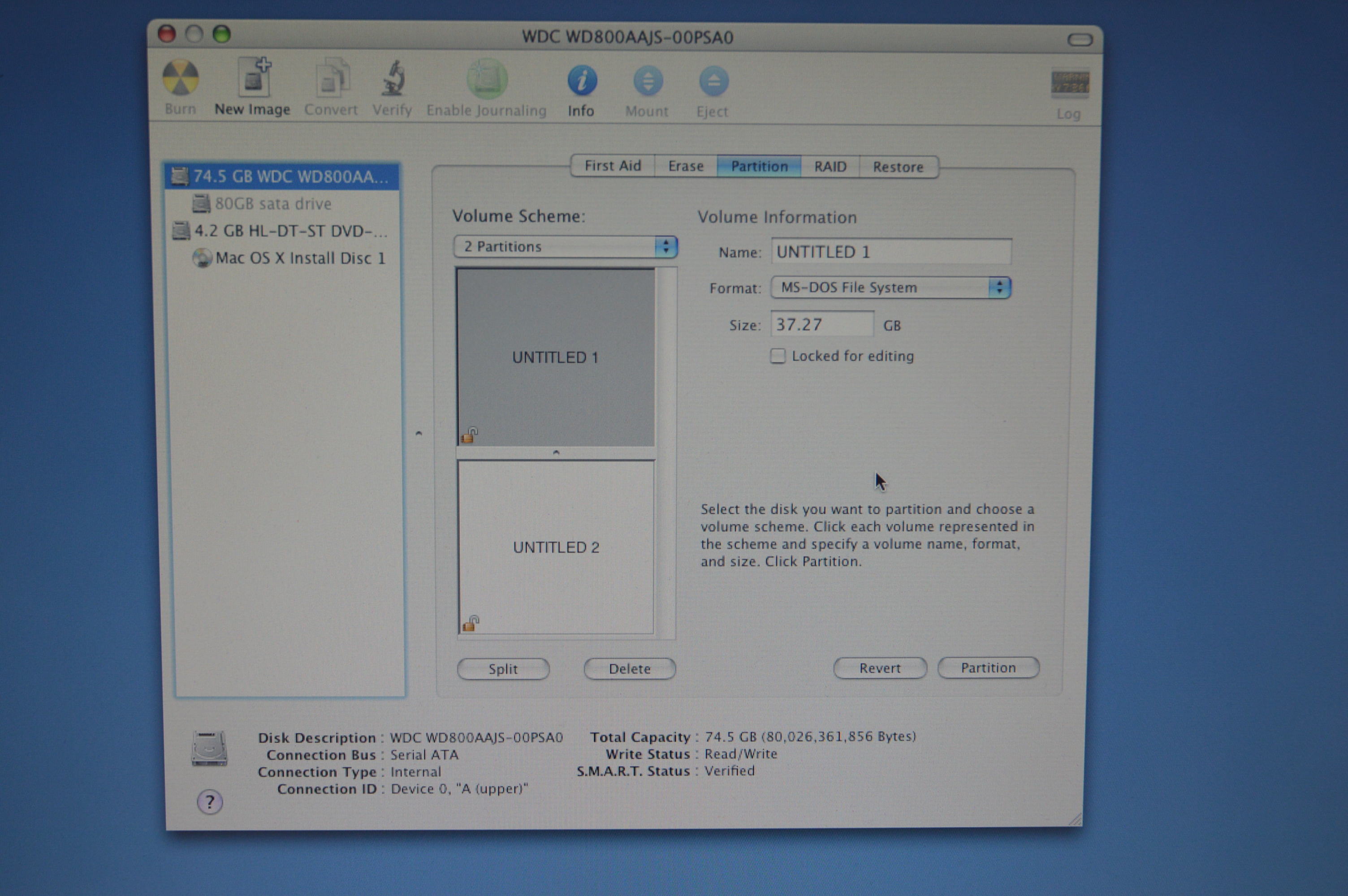Select 74.5 GB WDC WD800AA disk in sidebar

pos(282,177)
